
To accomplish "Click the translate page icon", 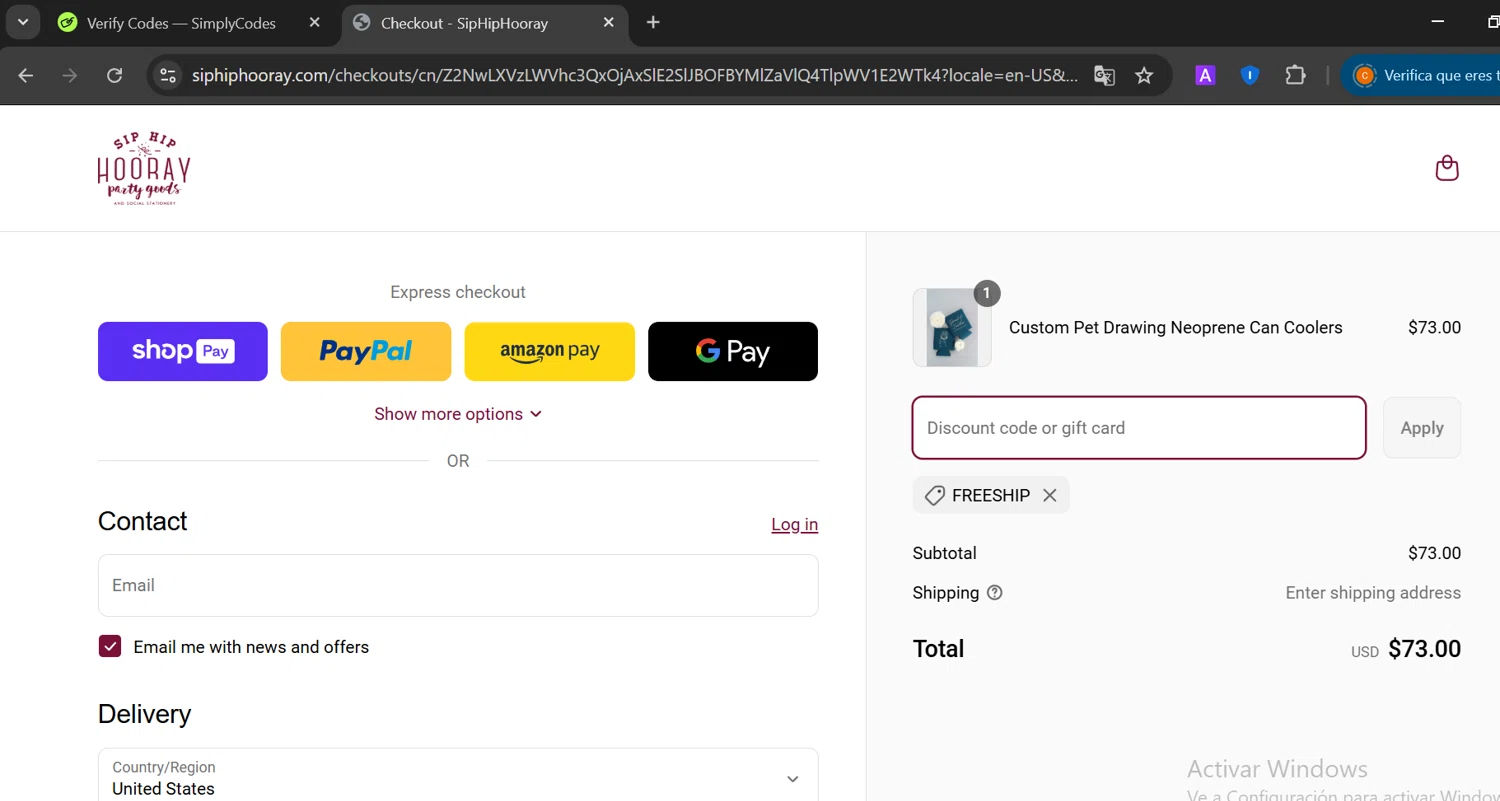I will click(1104, 75).
